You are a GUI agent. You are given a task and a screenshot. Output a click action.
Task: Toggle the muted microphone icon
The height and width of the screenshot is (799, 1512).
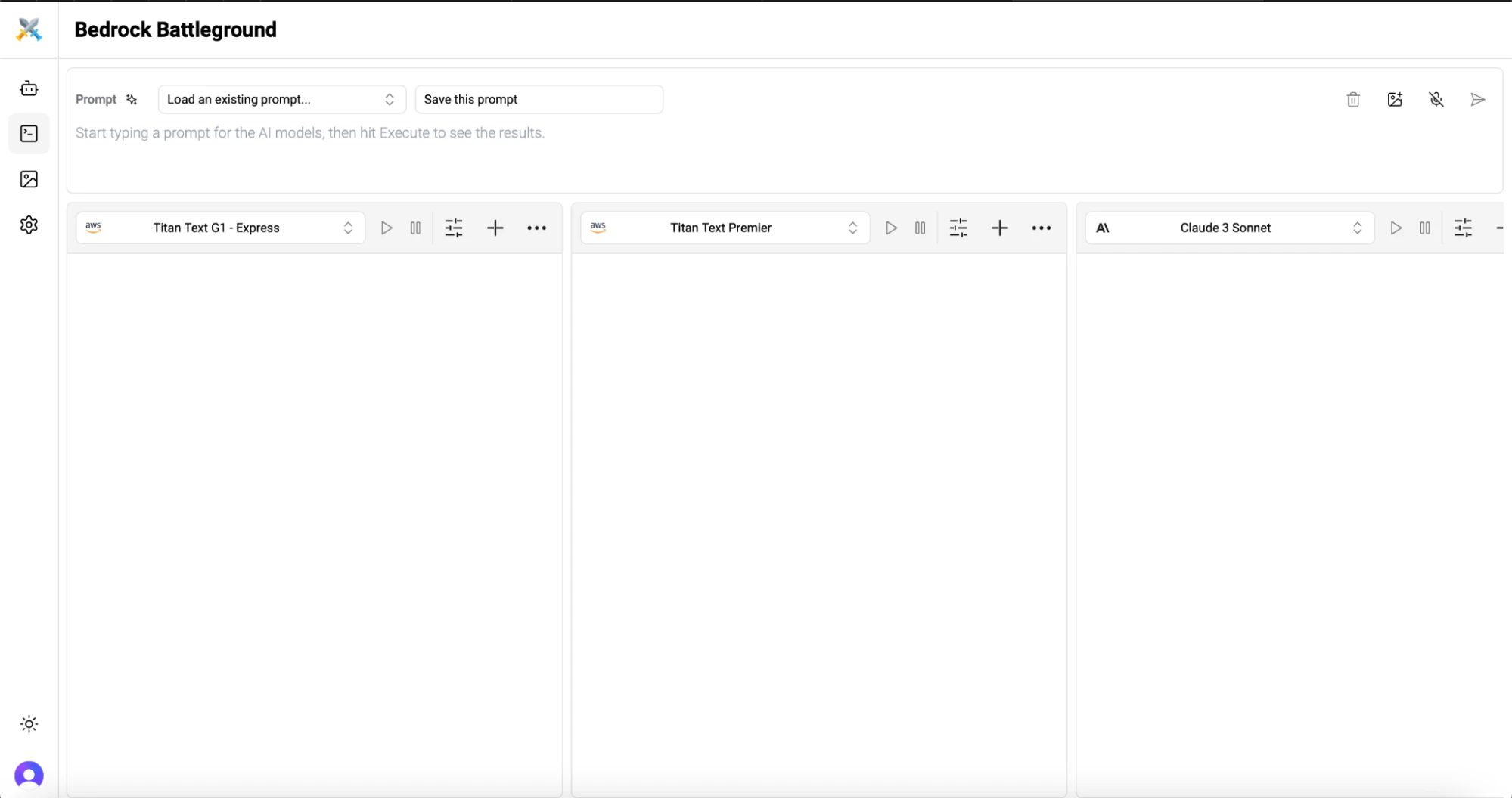[1436, 99]
